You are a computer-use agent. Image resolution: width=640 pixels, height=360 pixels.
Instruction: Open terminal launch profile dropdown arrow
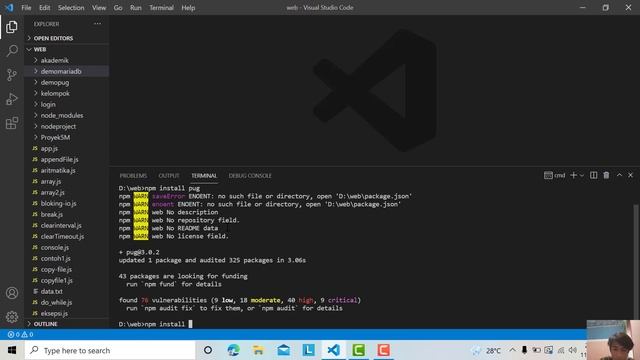coord(582,176)
